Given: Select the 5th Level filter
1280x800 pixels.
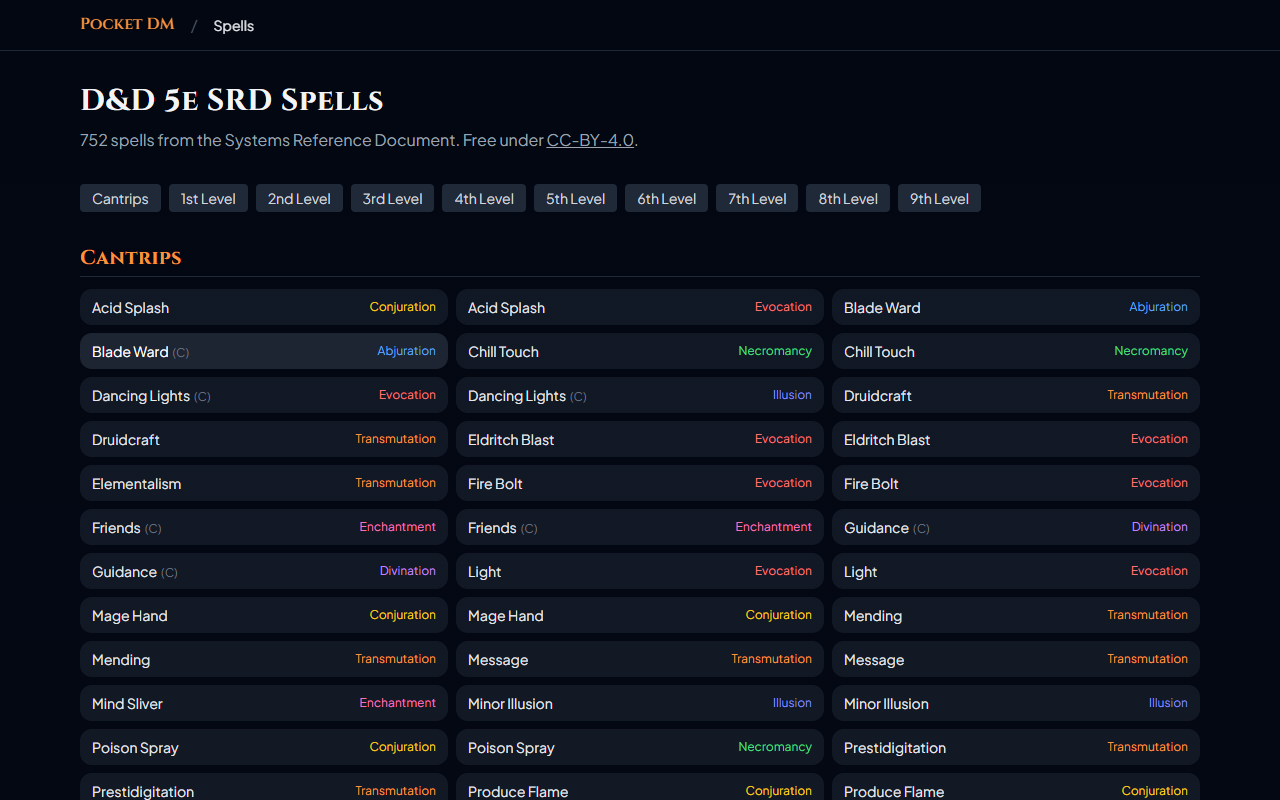Looking at the screenshot, I should (575, 198).
